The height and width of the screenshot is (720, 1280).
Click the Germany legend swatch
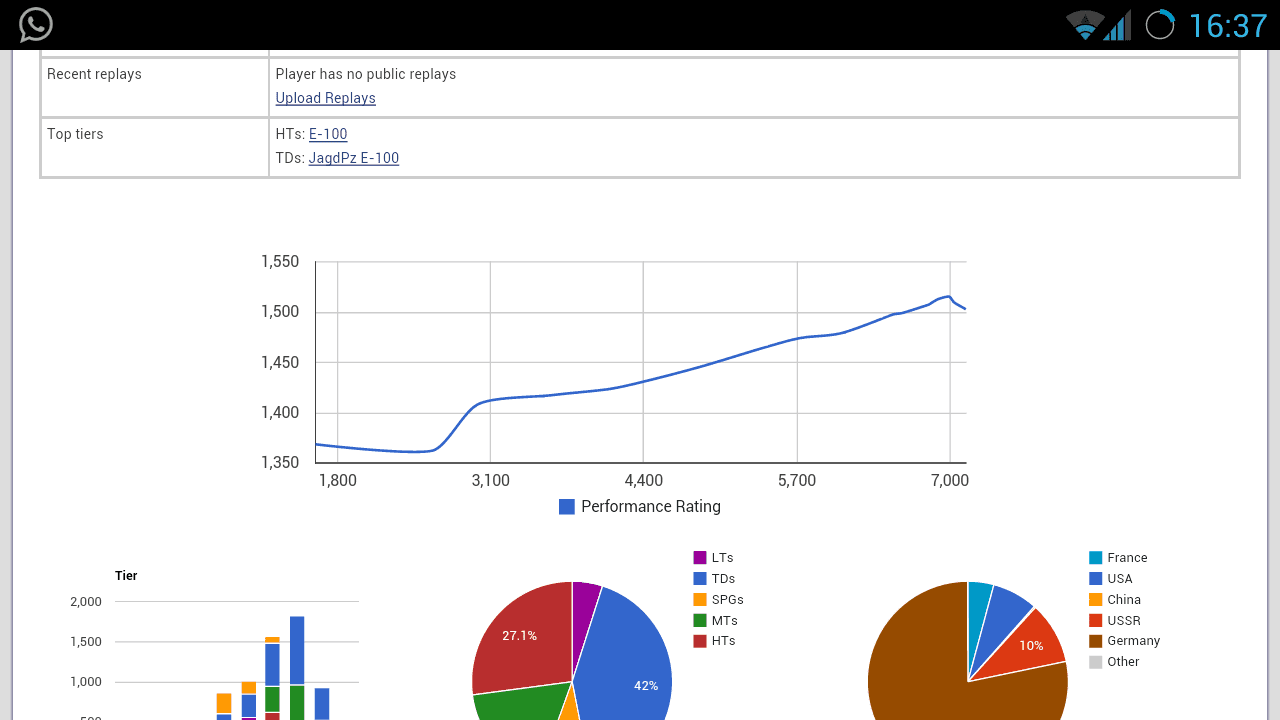coord(1096,641)
